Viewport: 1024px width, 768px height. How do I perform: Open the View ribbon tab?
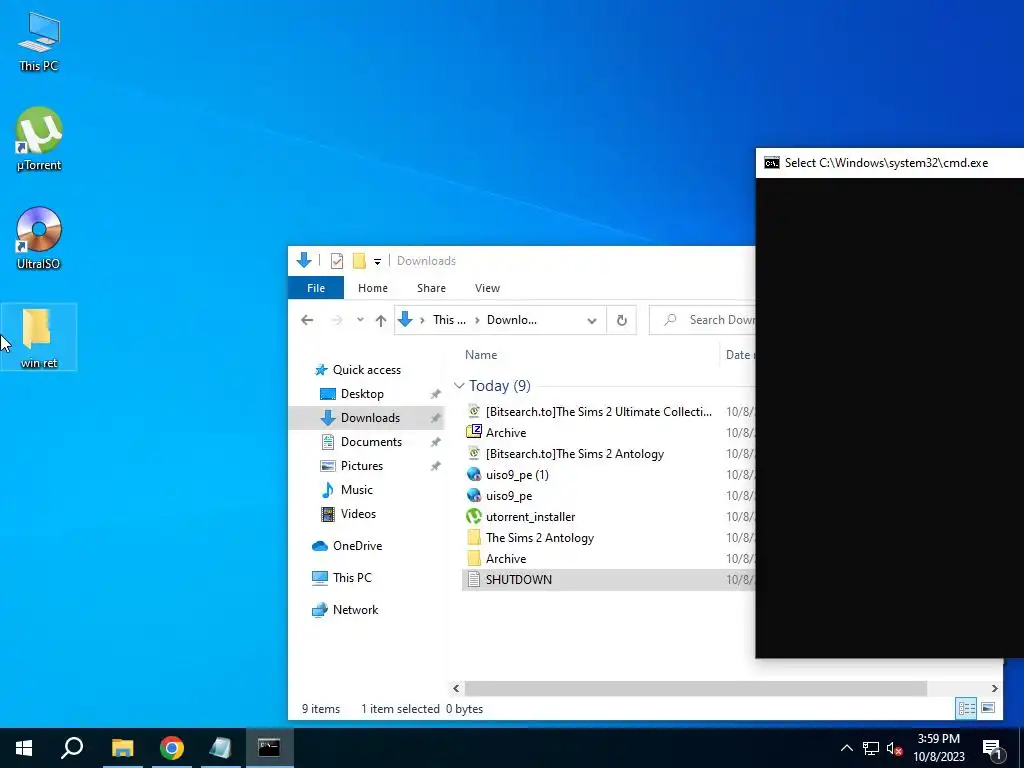tap(487, 288)
